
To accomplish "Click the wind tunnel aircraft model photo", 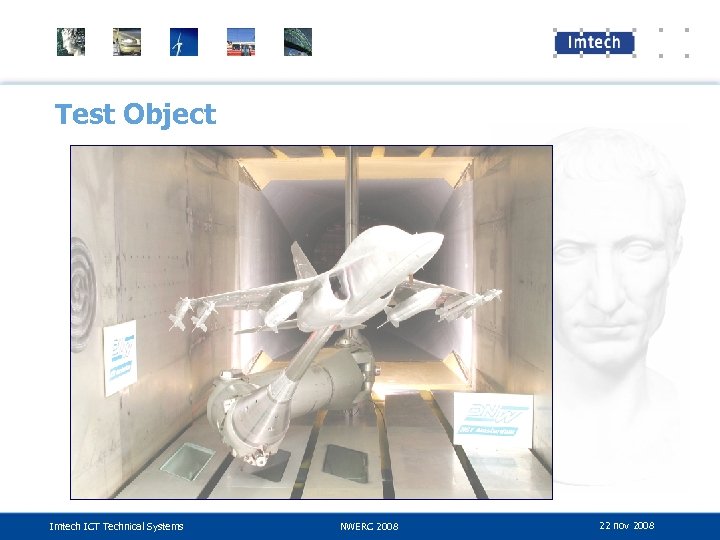I will [x=311, y=322].
